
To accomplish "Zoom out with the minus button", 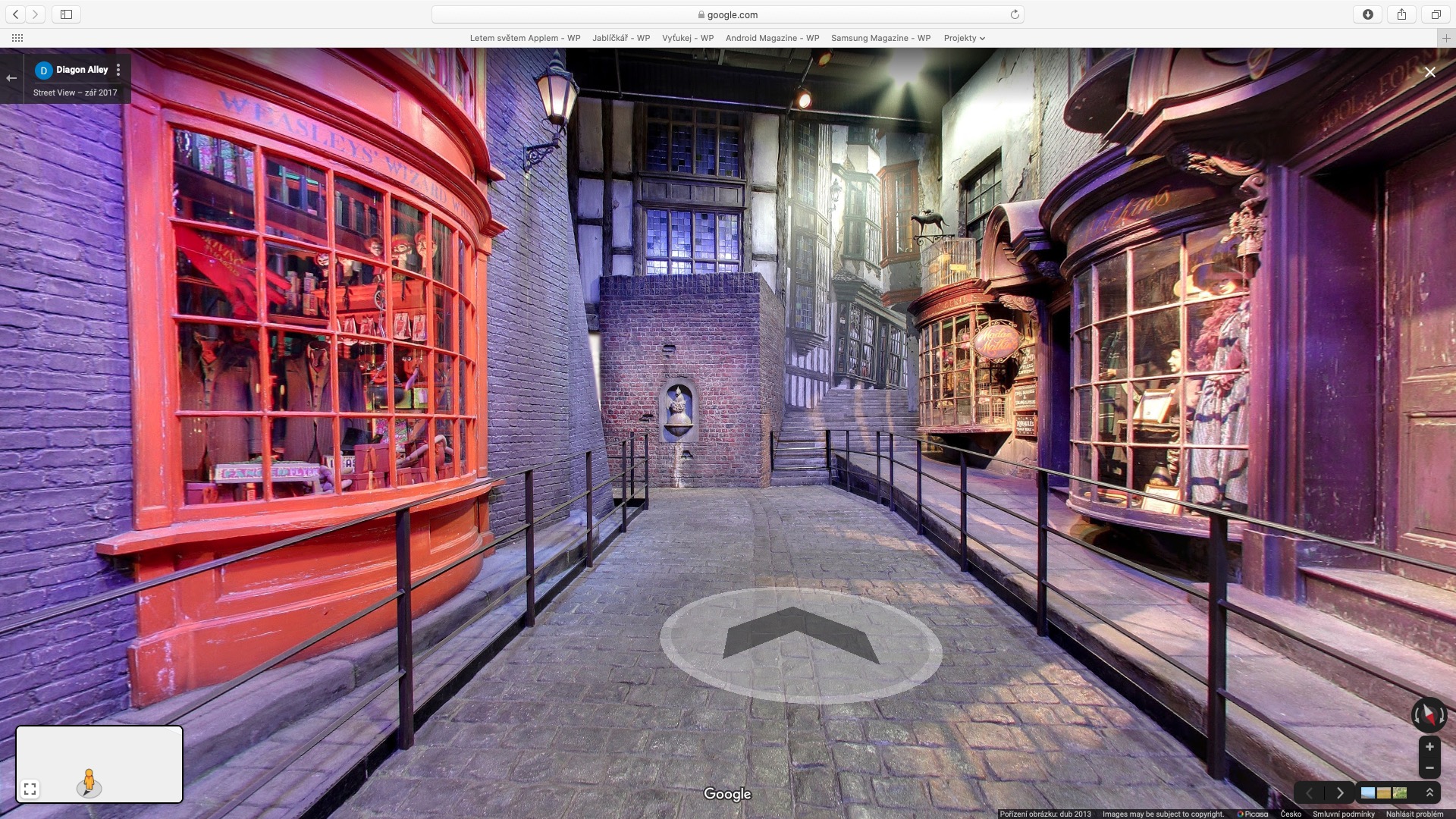I will click(x=1429, y=768).
